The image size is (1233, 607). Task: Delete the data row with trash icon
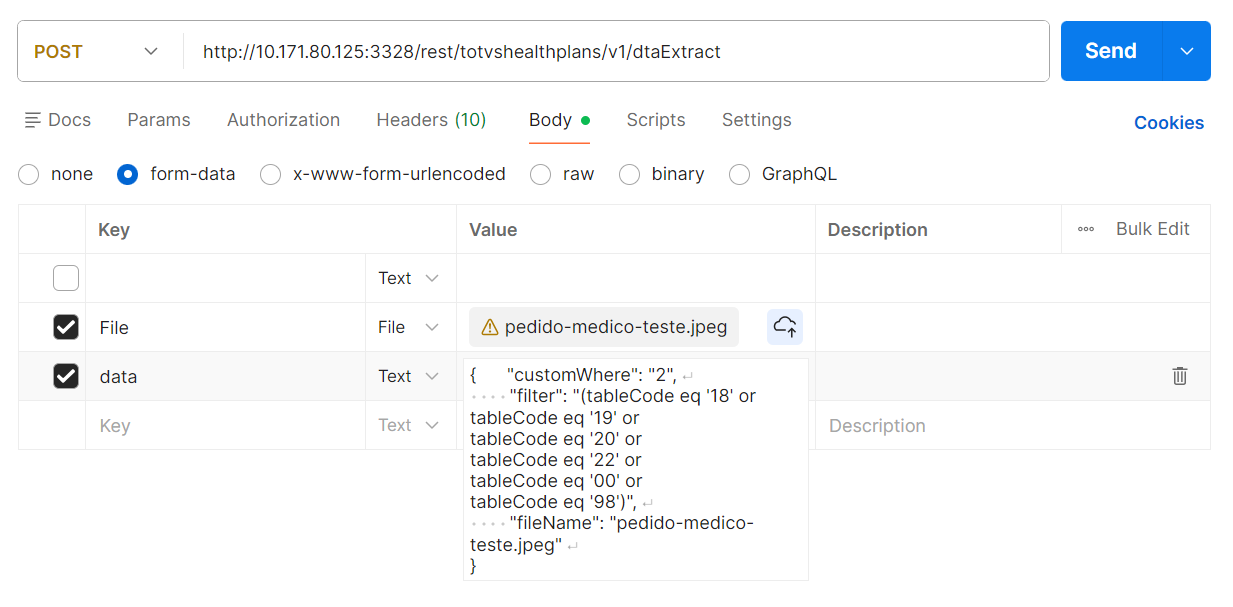point(1180,376)
